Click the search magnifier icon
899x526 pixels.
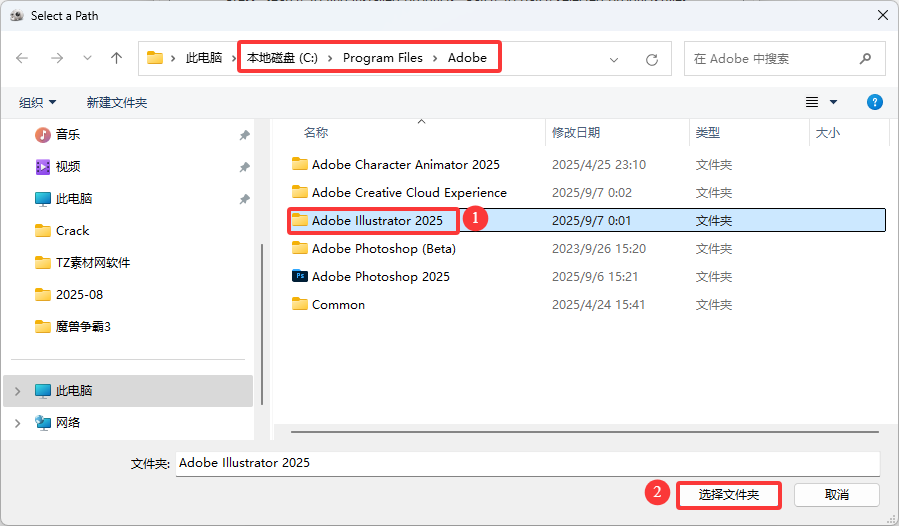point(865,59)
